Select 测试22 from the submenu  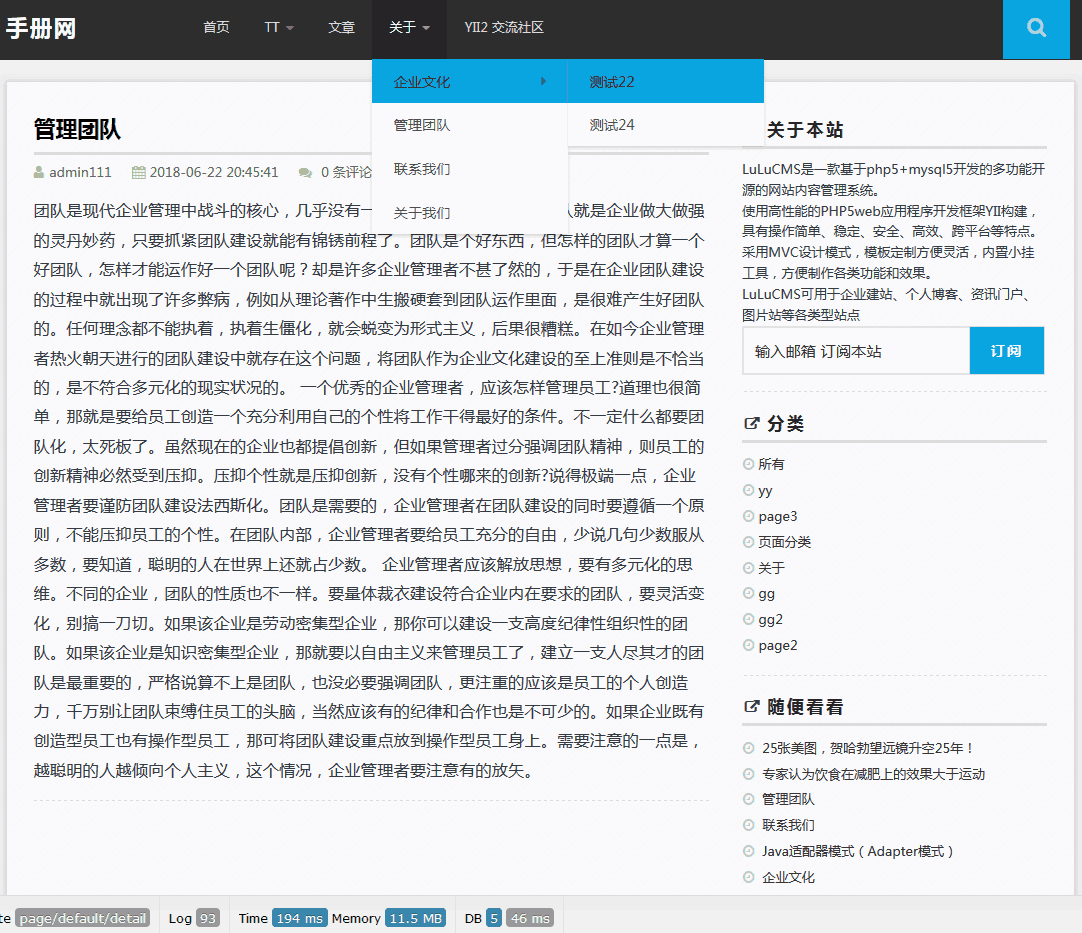(612, 82)
